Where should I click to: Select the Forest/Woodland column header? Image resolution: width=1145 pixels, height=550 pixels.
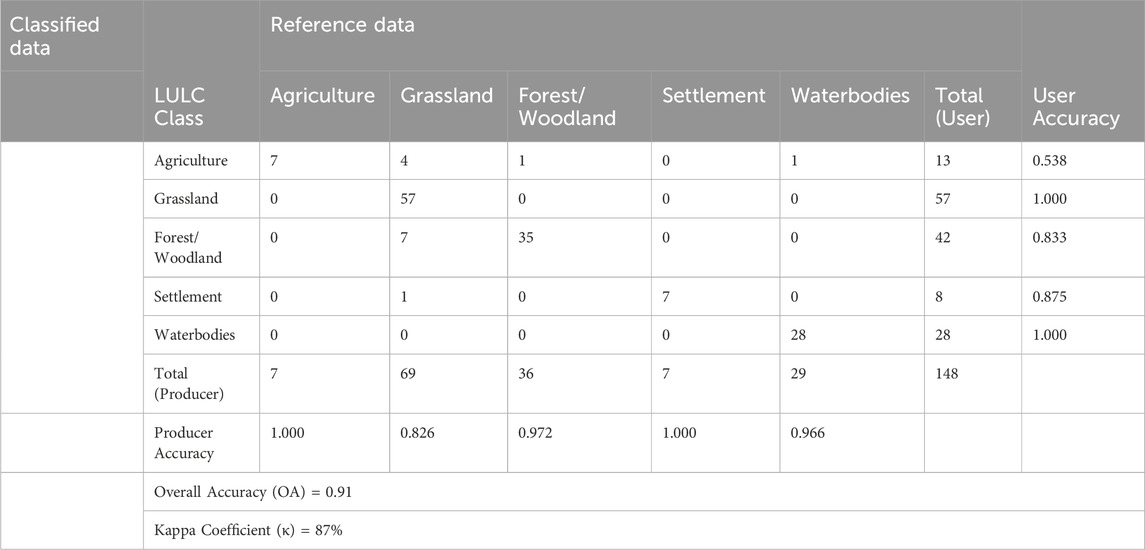580,107
